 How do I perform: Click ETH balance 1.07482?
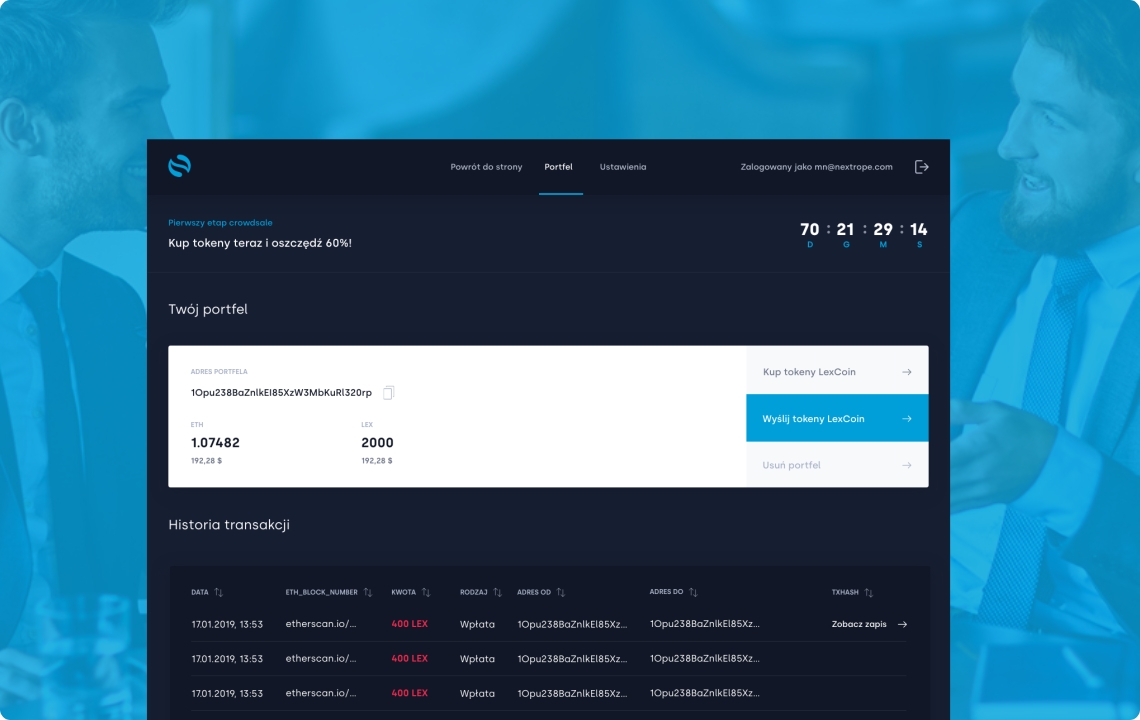click(x=215, y=442)
